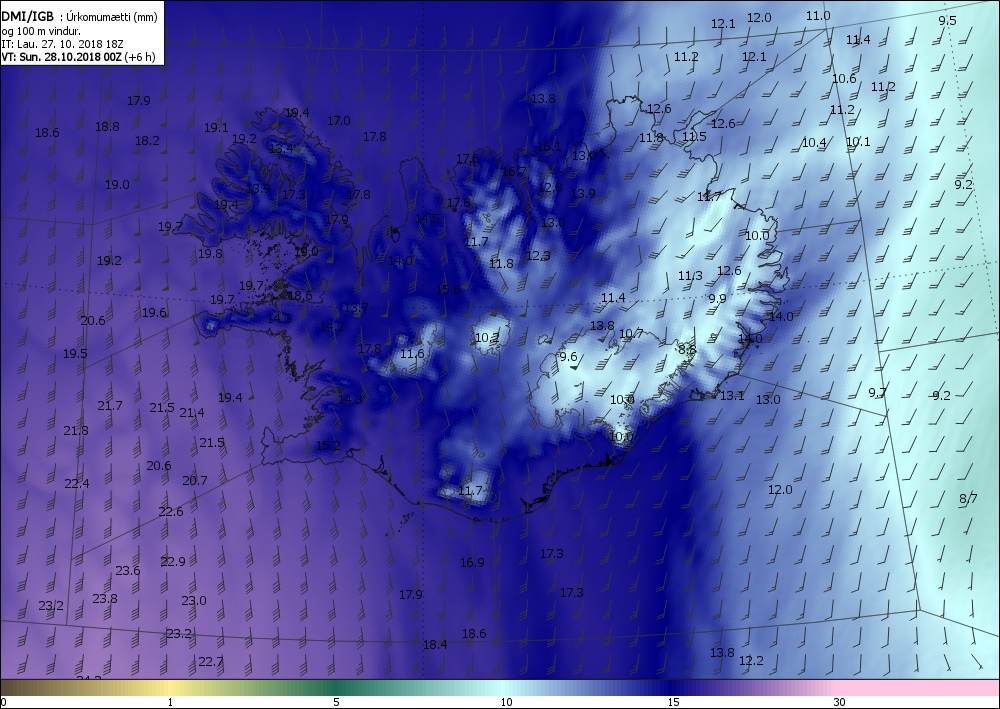The height and width of the screenshot is (709, 1000).
Task: Click the map value 10.7
Action: tap(631, 333)
